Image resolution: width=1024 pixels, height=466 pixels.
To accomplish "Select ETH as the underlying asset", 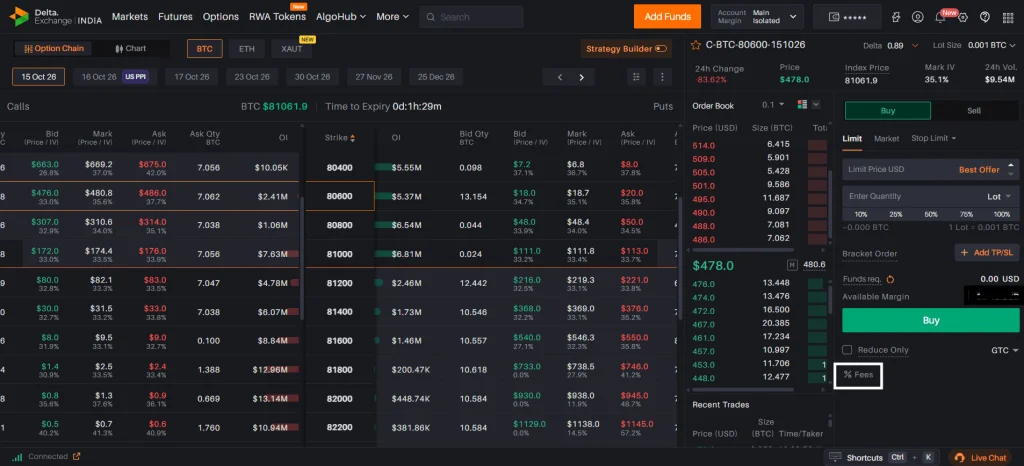I will coord(247,48).
